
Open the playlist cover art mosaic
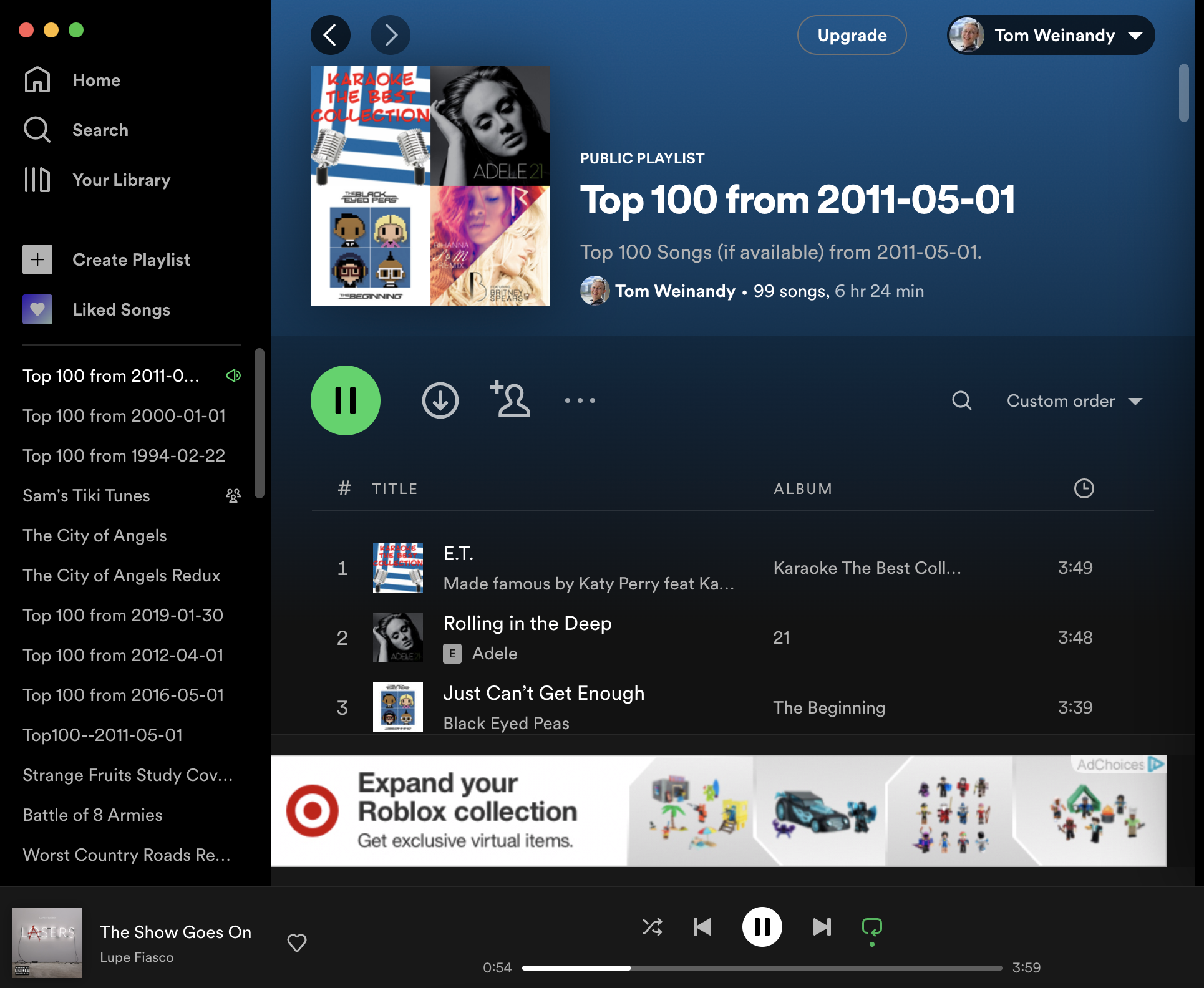430,186
